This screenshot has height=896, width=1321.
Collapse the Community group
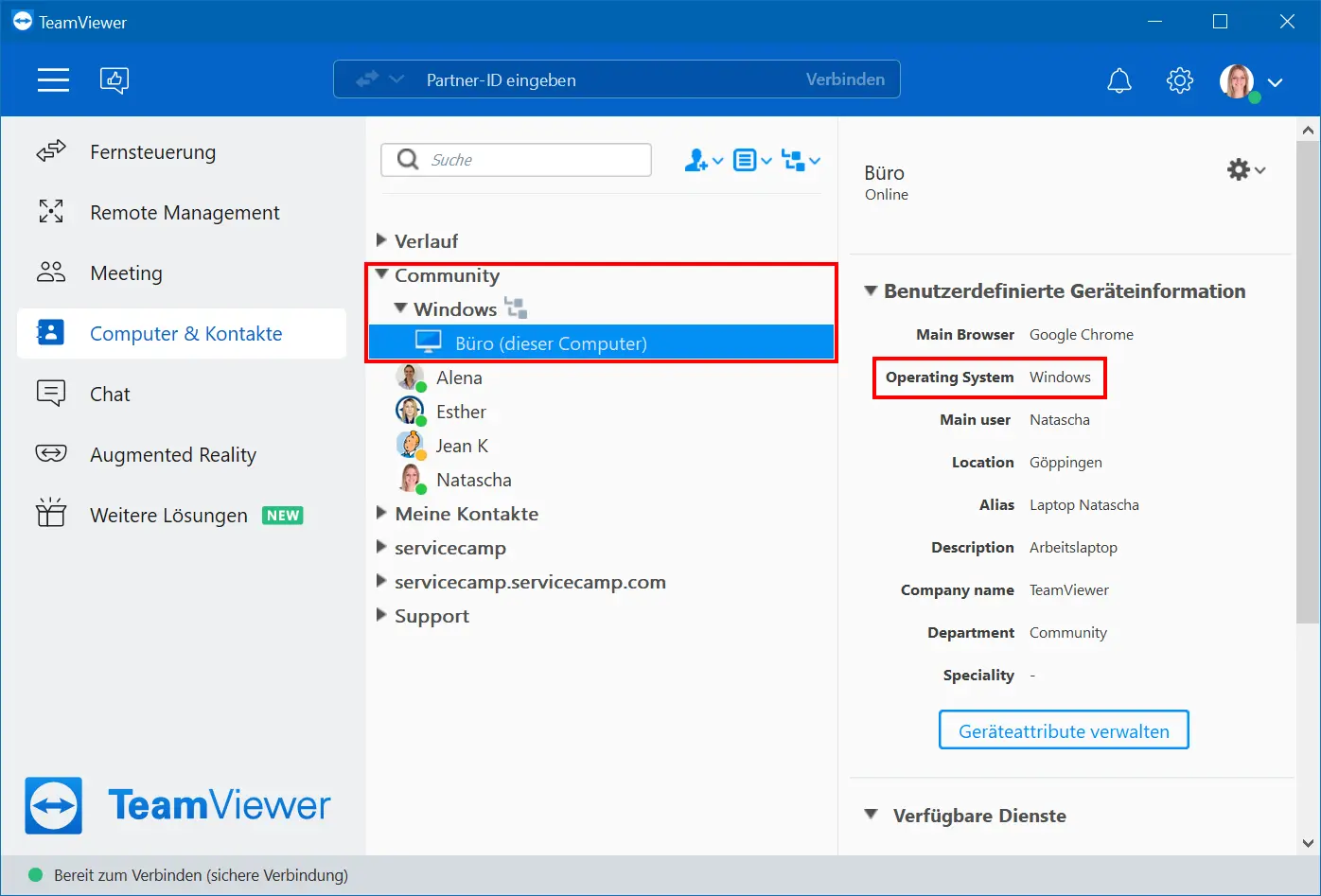(x=382, y=274)
